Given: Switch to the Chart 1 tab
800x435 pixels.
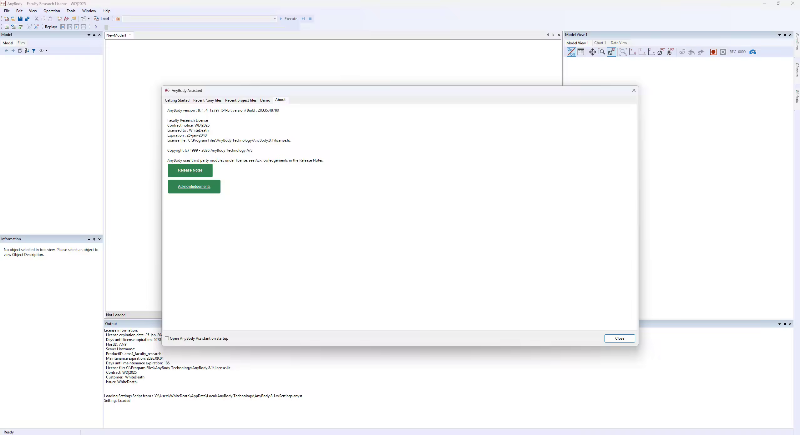Looking at the screenshot, I should pos(599,42).
